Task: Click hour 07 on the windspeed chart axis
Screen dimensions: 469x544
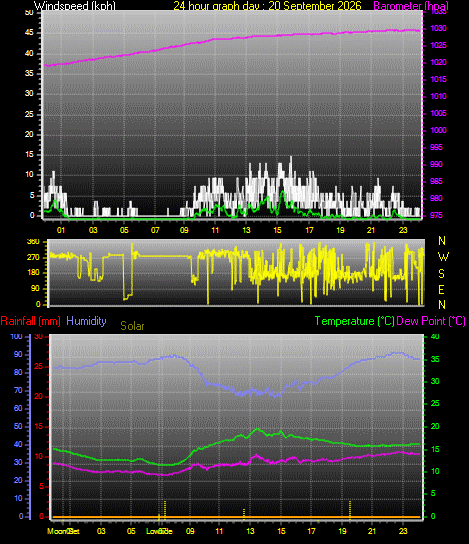Action: 155,230
